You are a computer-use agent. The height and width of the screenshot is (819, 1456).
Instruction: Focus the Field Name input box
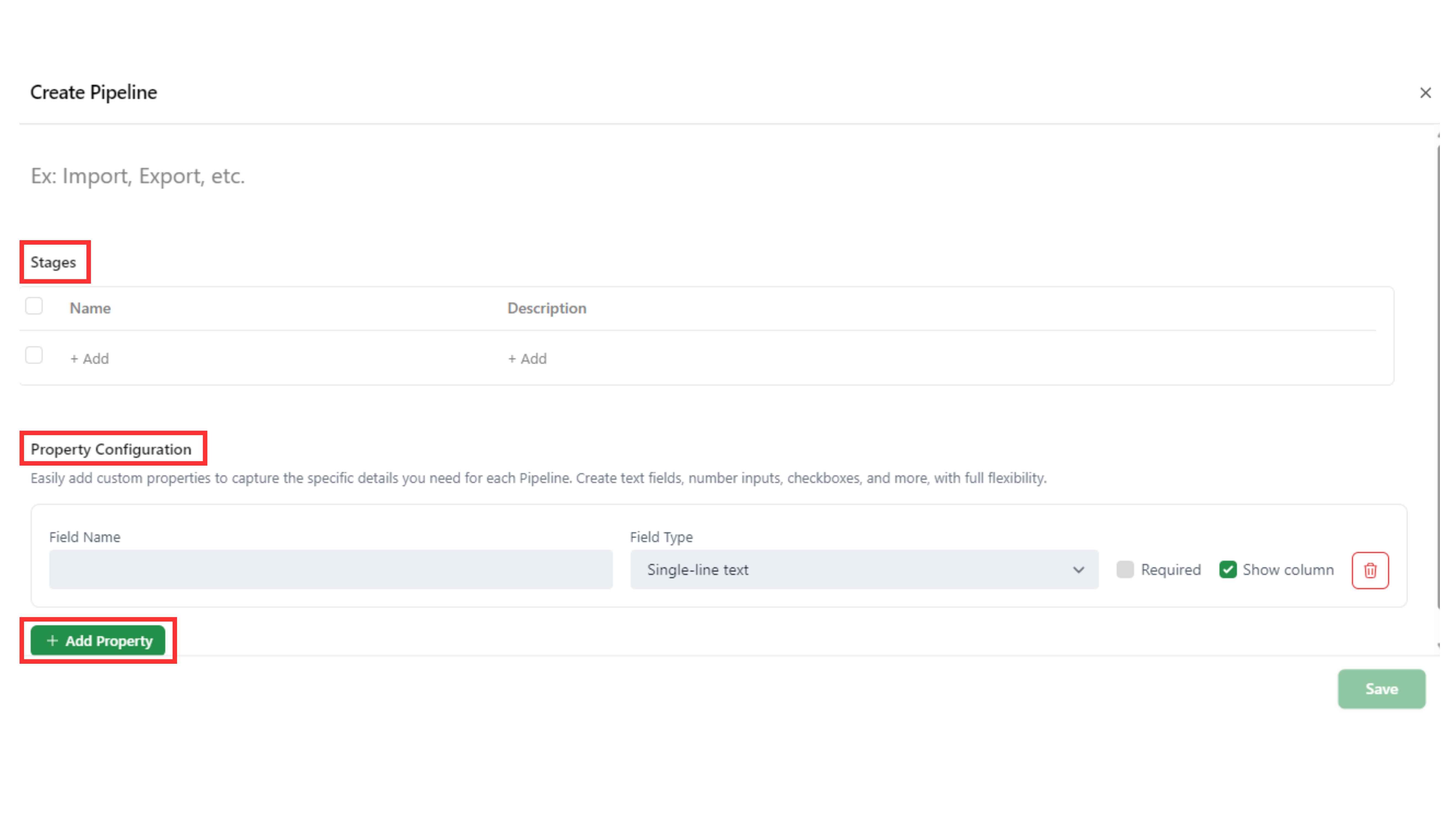331,569
